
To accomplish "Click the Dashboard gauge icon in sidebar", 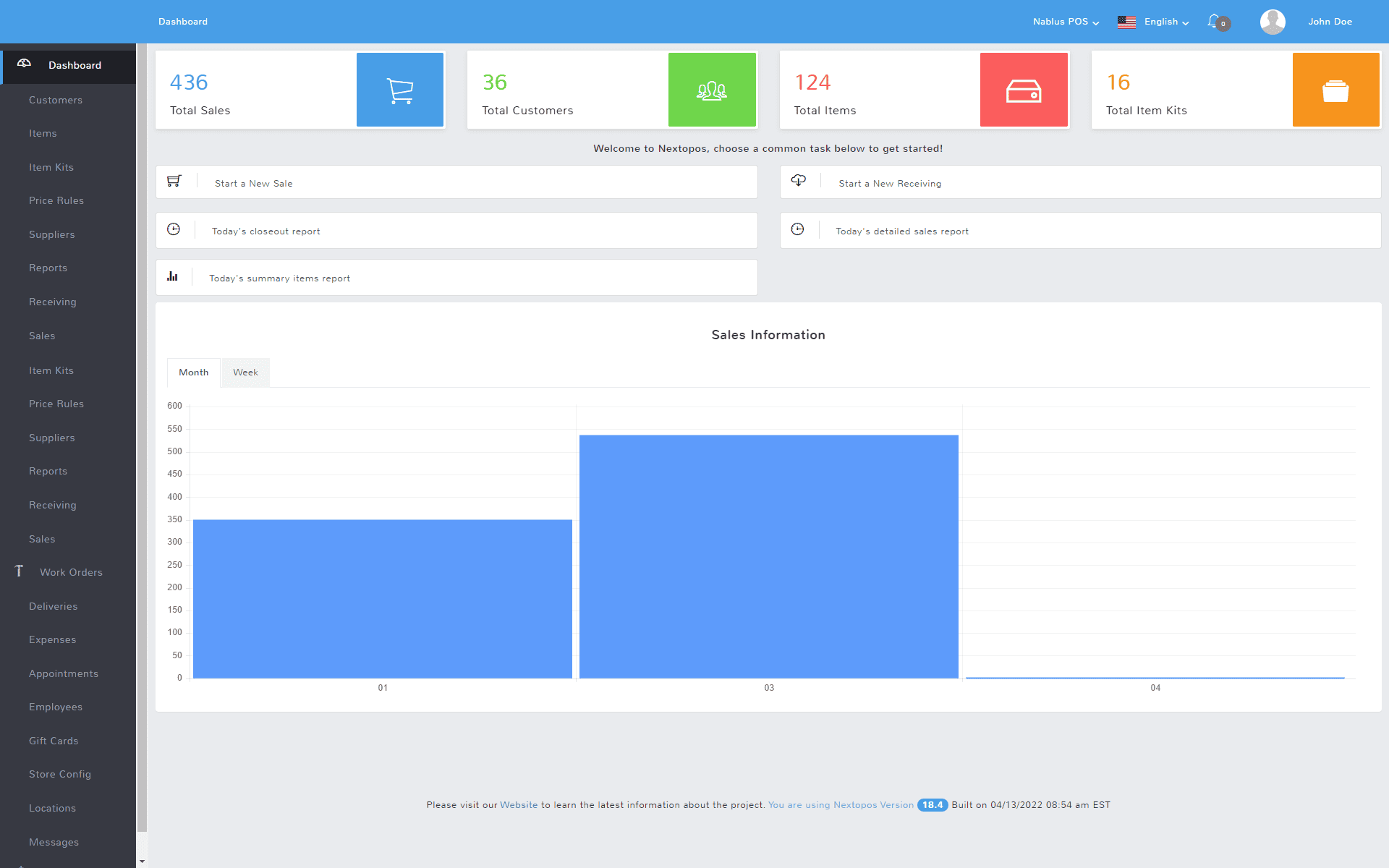I will pos(24,64).
